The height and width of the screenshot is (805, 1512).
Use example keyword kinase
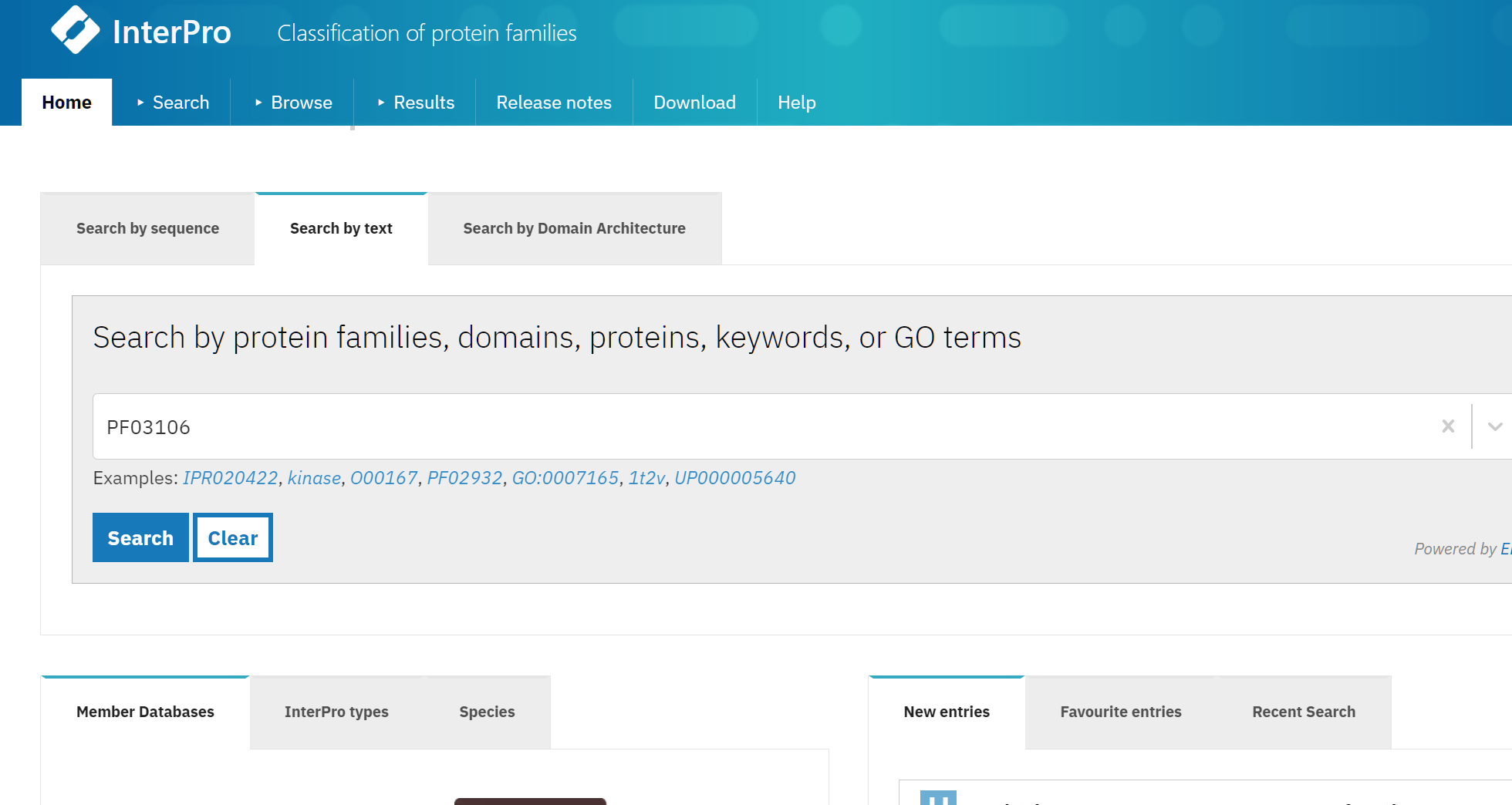coord(314,478)
